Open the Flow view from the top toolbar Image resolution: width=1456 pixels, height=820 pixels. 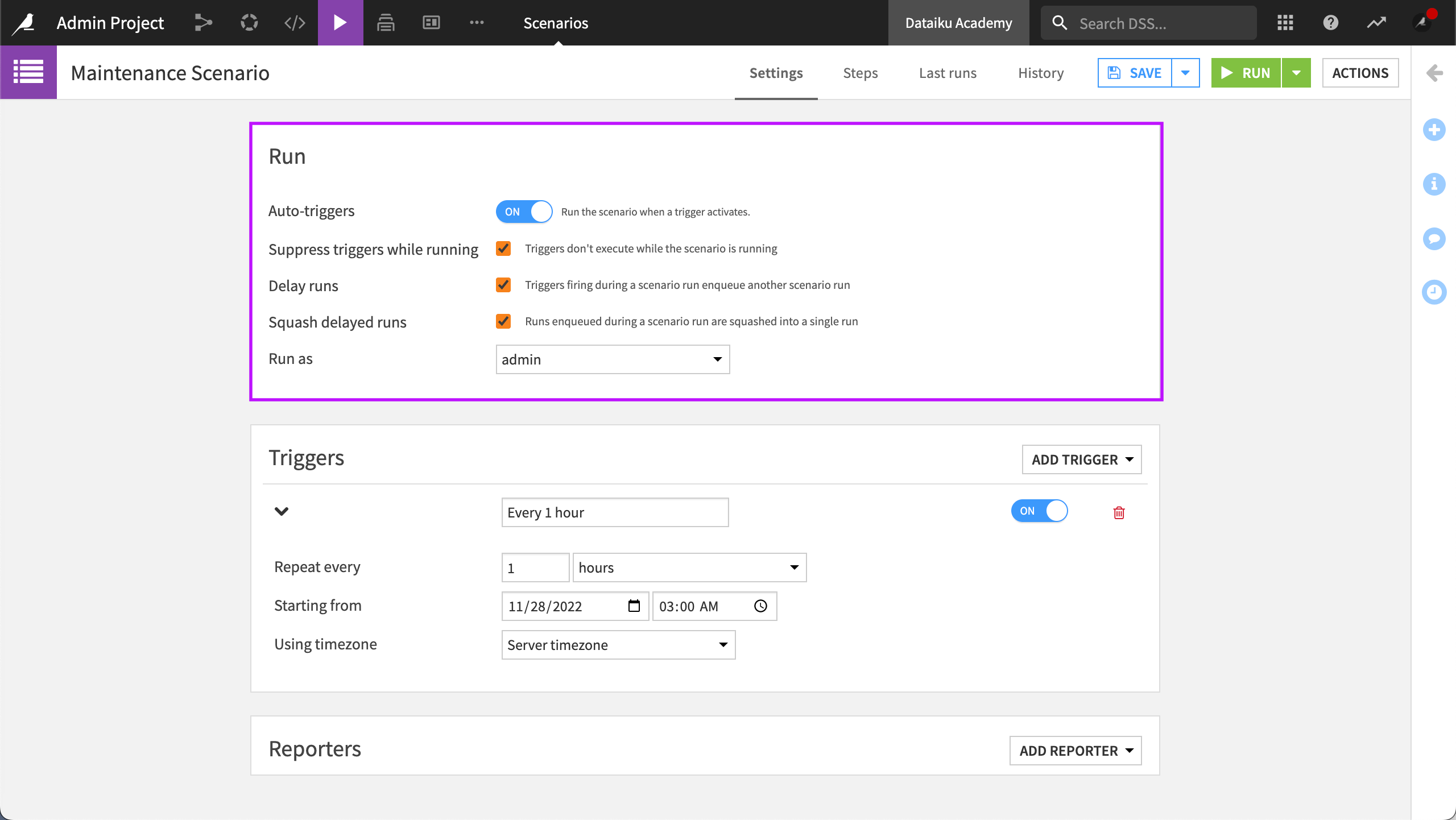point(203,23)
